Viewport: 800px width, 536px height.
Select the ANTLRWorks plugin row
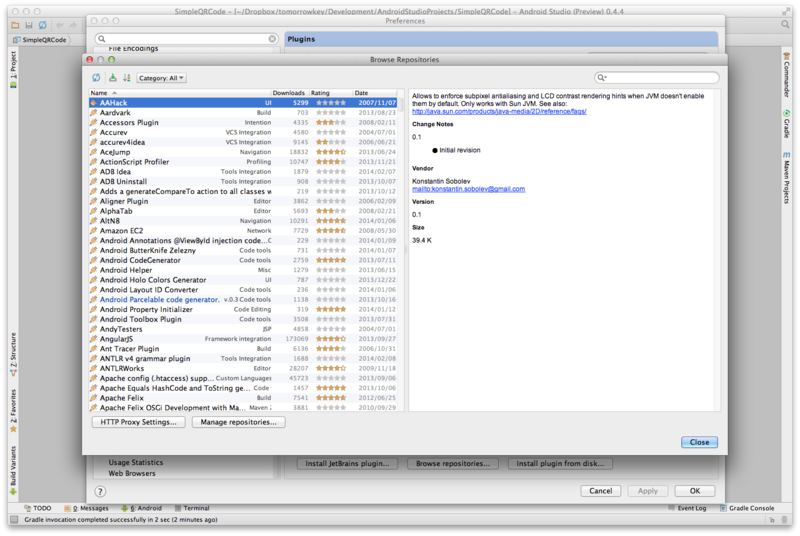point(243,369)
